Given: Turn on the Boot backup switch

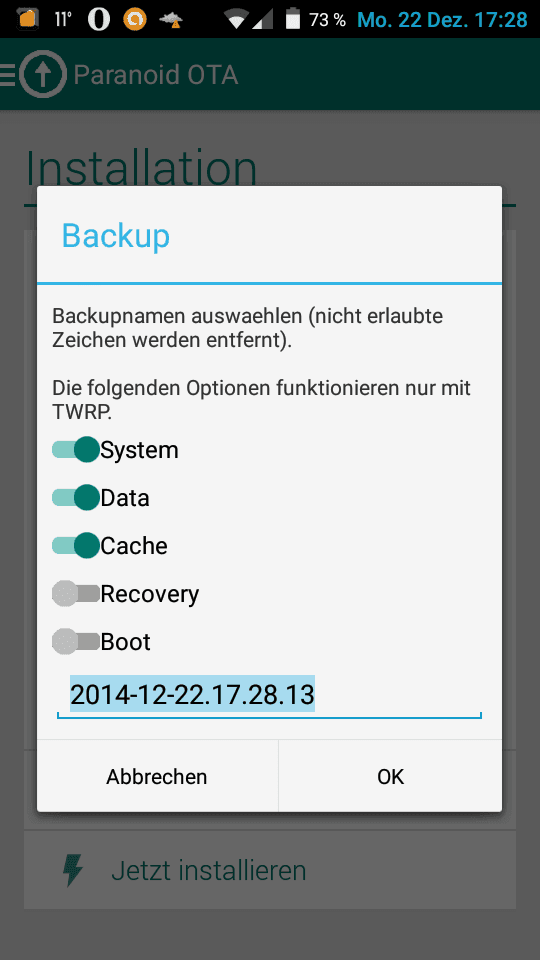Looking at the screenshot, I should [76, 641].
